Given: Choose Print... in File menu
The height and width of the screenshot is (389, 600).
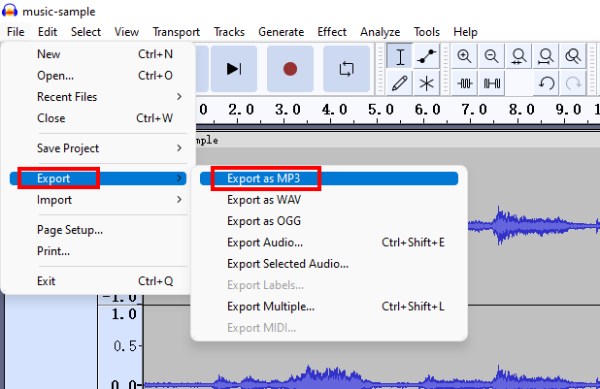Looking at the screenshot, I should (98, 251).
